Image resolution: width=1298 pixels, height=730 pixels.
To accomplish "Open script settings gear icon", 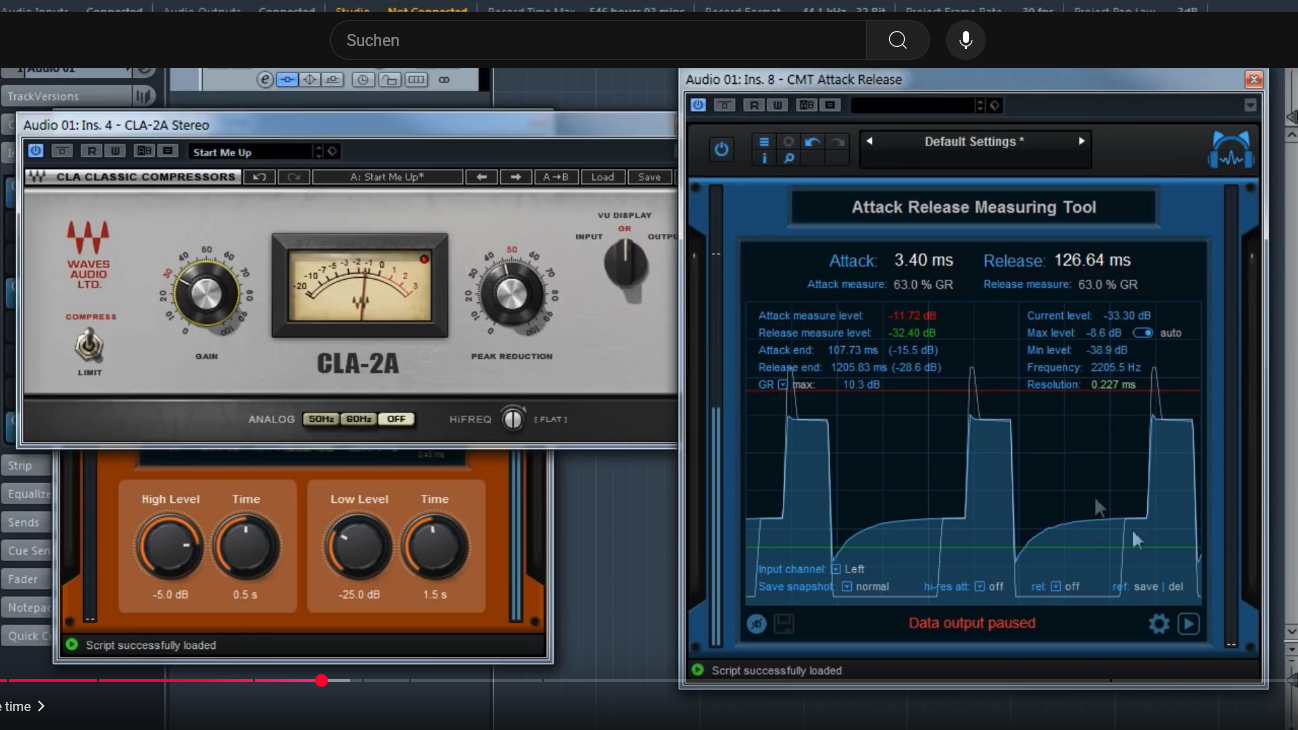I will coord(1159,624).
